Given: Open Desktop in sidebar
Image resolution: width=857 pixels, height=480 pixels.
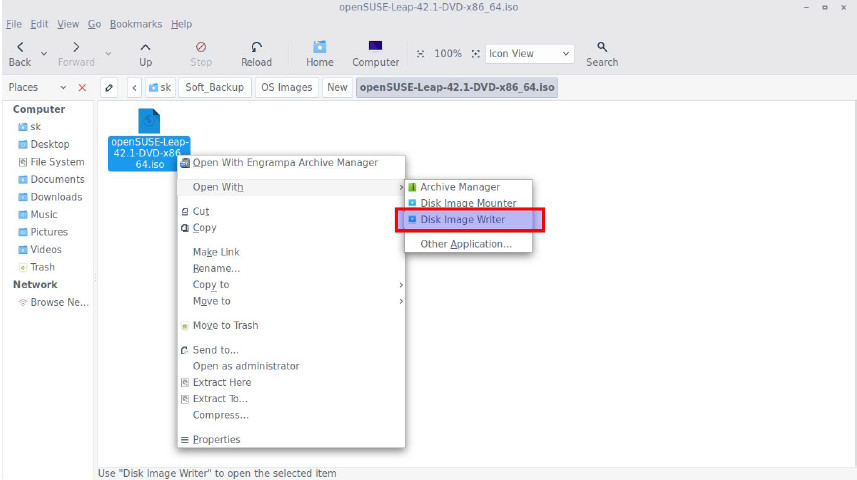Looking at the screenshot, I should coord(44,144).
